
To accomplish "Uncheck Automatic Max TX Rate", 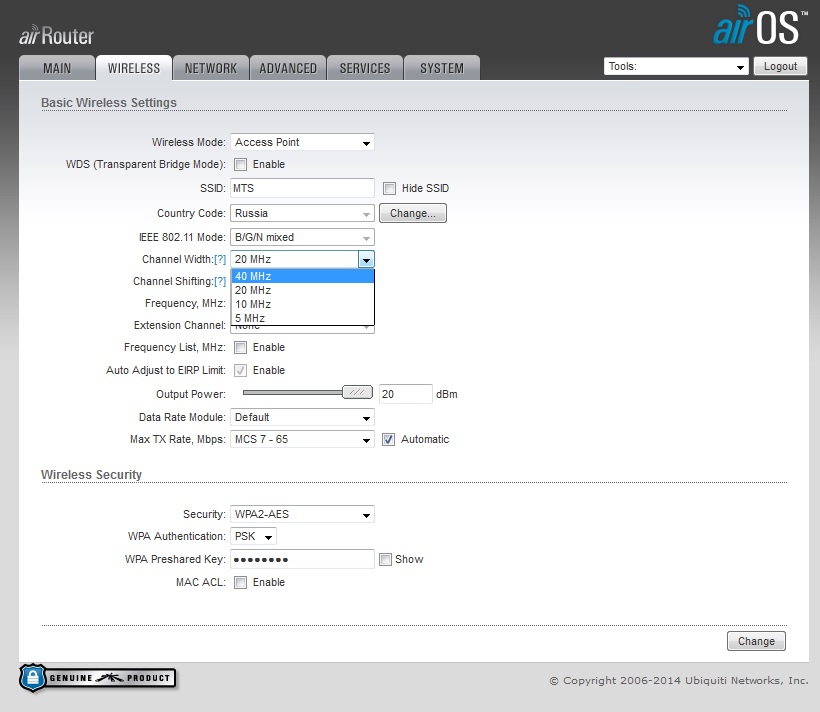I will coord(390,439).
